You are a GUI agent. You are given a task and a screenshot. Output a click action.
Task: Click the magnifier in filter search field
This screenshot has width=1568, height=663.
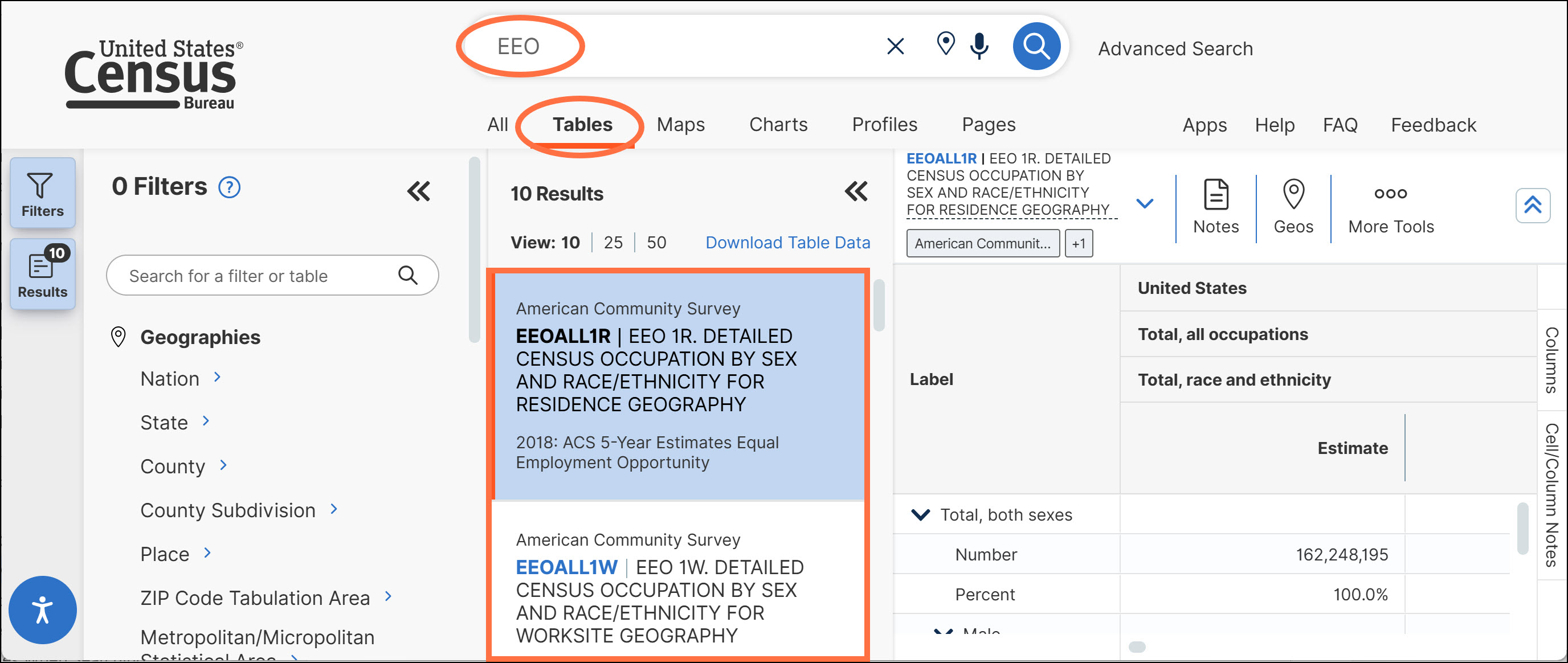click(408, 276)
